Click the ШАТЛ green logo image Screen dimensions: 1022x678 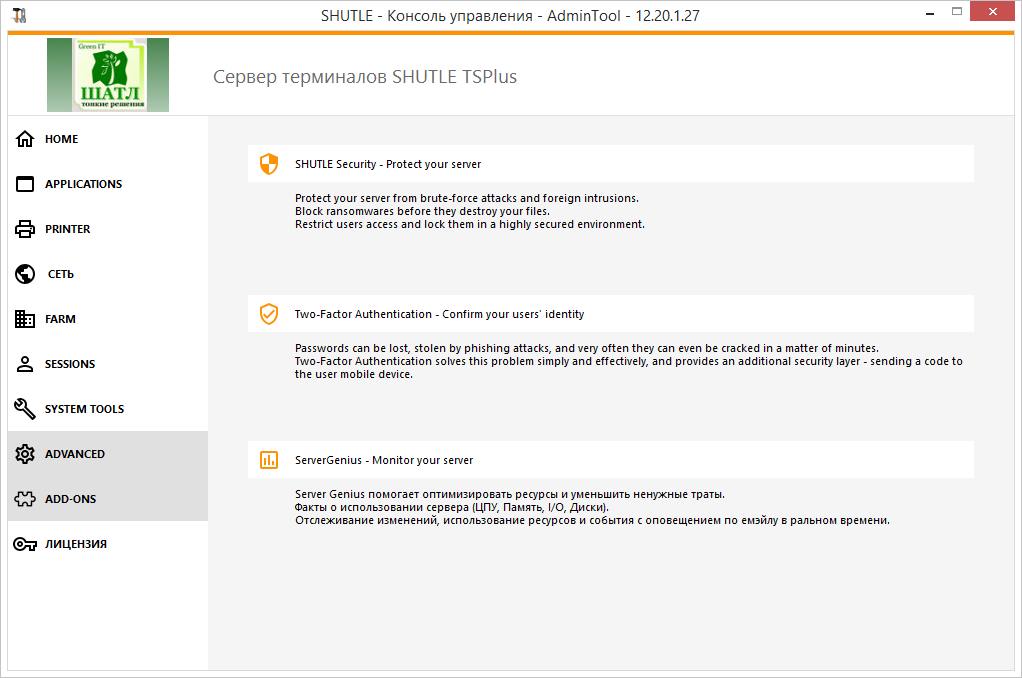coord(108,75)
